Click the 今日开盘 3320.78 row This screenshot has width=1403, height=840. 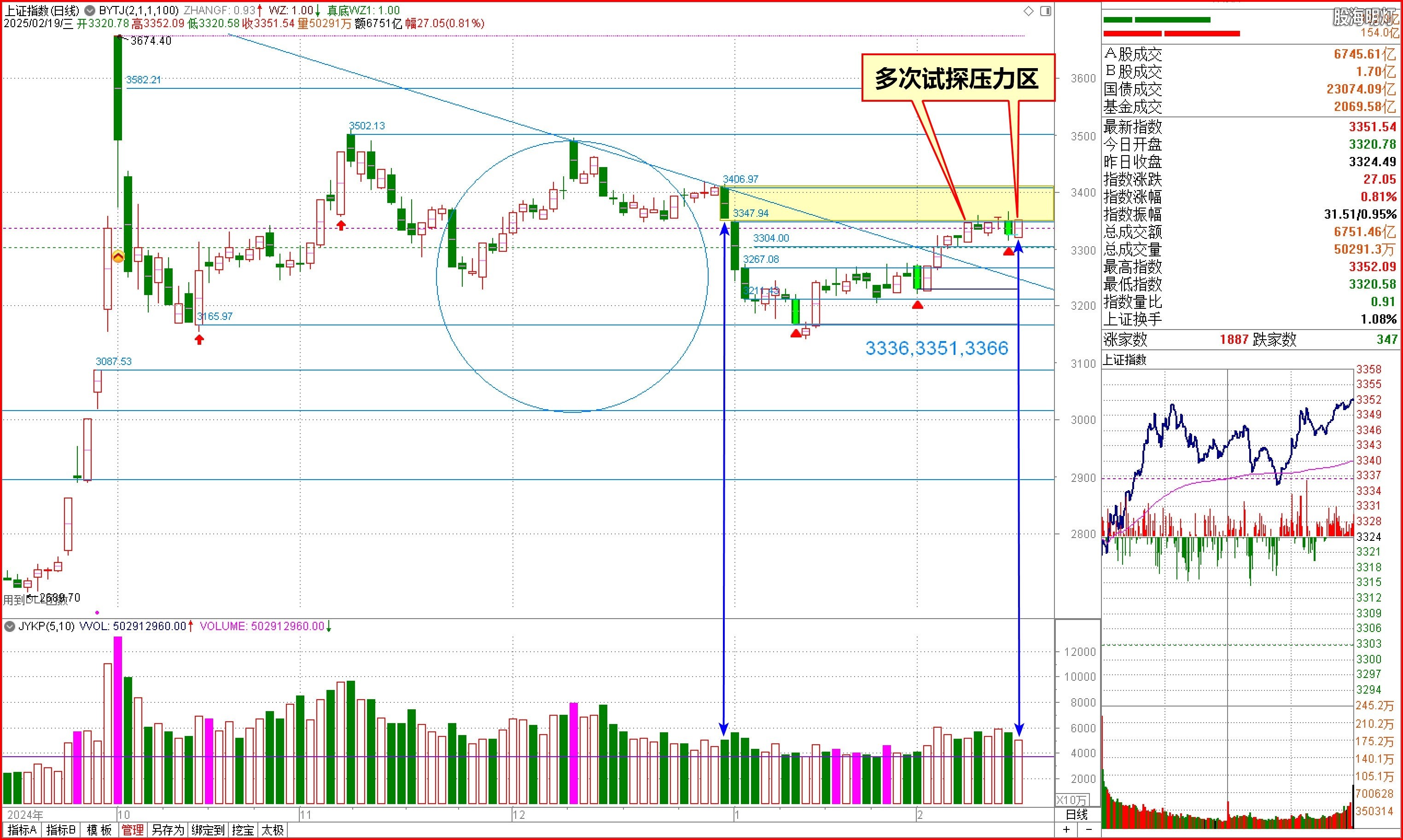tap(1250, 145)
